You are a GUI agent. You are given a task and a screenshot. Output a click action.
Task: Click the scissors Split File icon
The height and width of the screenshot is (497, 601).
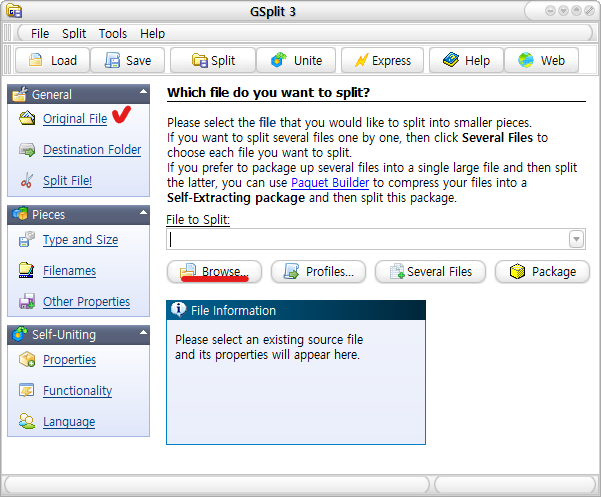click(x=27, y=180)
